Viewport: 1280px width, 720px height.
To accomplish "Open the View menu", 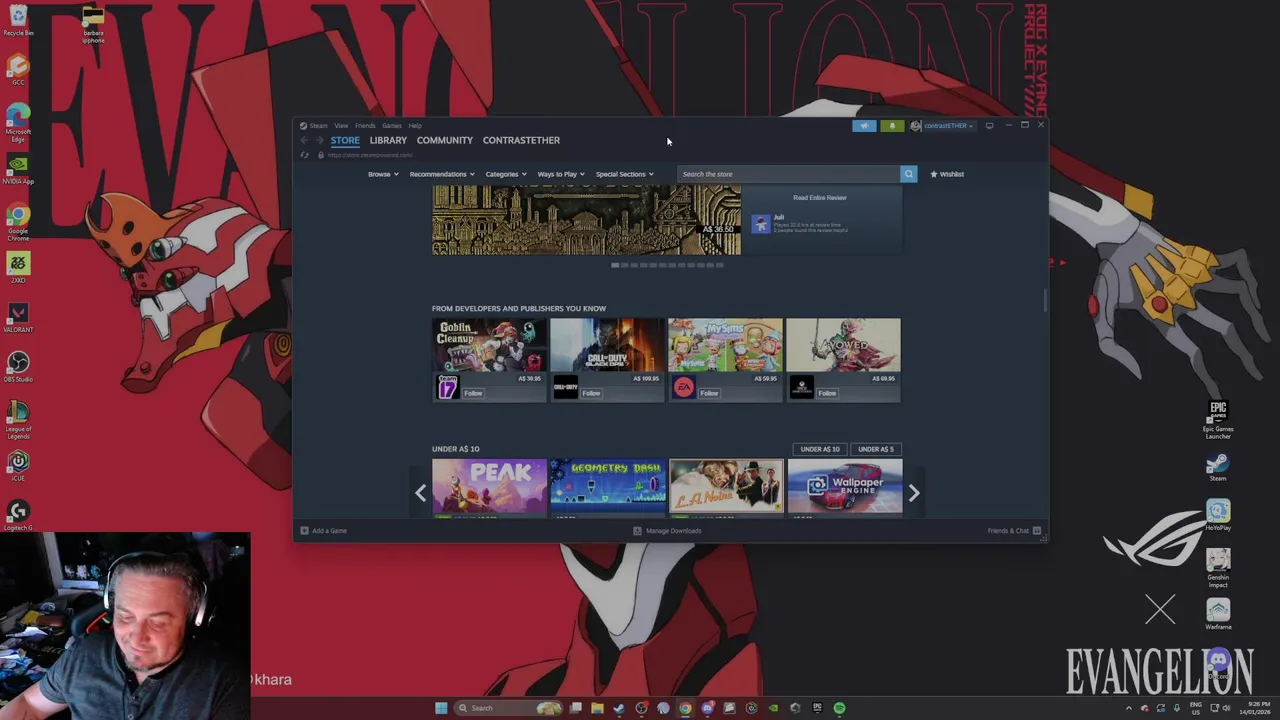I will [x=341, y=126].
